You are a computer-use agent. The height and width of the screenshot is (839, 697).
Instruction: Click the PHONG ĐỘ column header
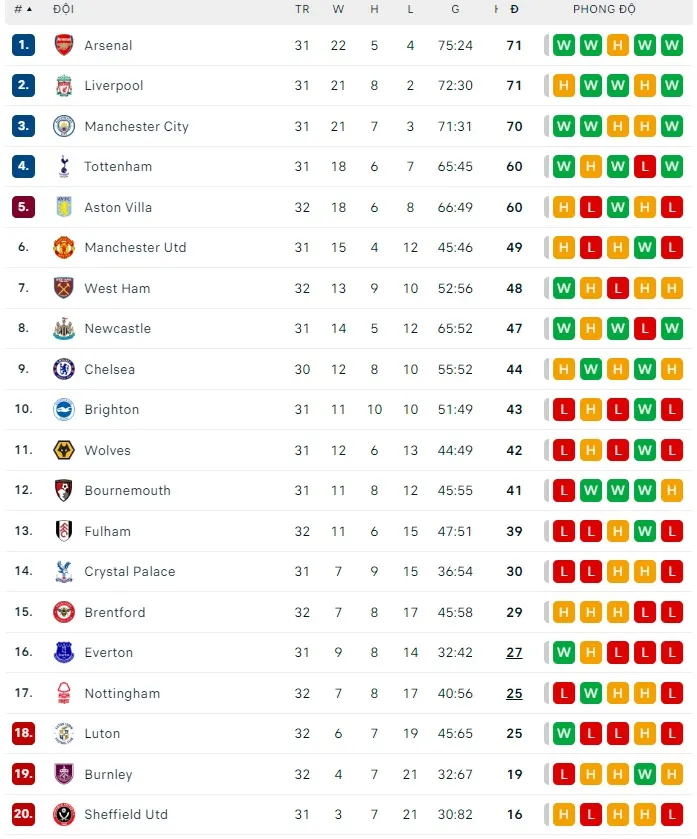604,9
